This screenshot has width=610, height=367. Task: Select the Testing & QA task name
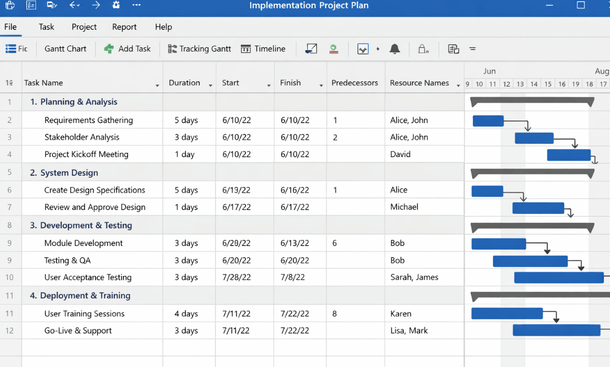[67, 260]
